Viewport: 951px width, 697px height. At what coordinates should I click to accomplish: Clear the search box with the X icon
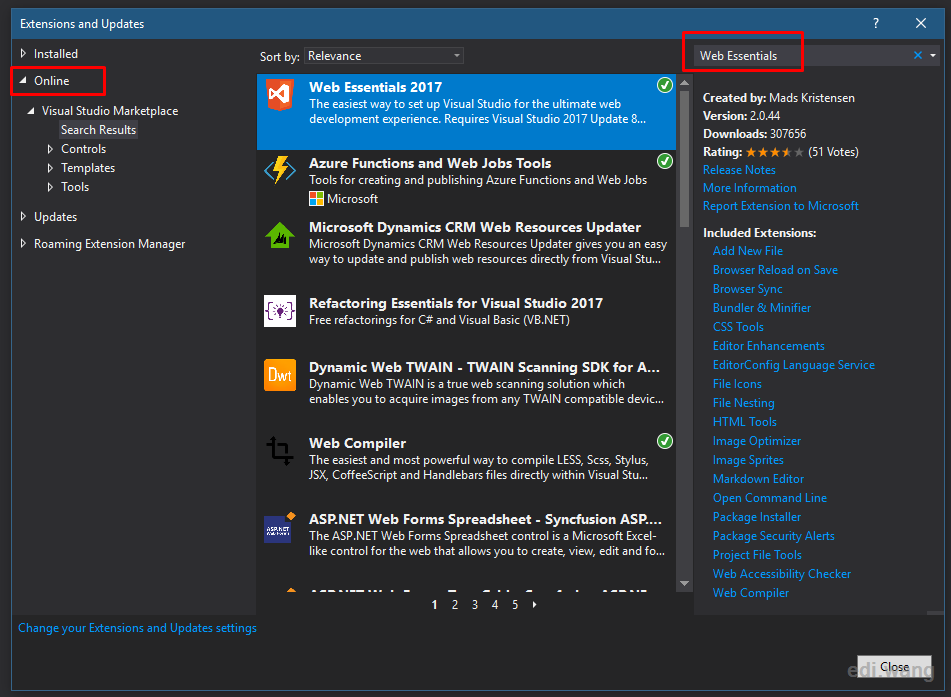pyautogui.click(x=918, y=55)
